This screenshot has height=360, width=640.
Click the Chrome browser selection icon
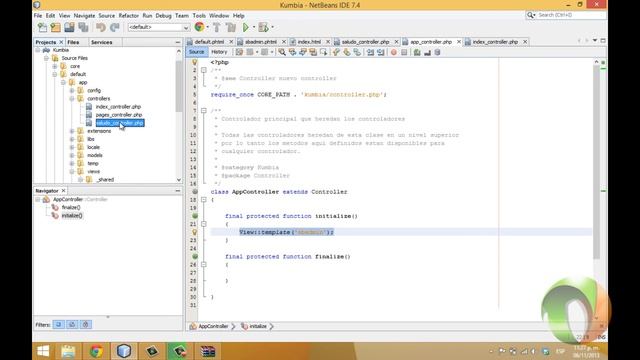(199, 27)
